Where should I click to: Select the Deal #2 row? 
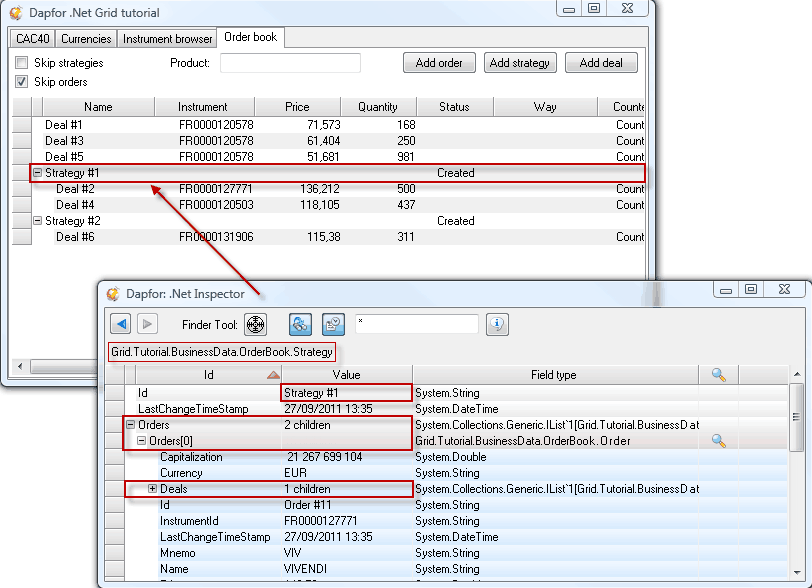point(329,189)
